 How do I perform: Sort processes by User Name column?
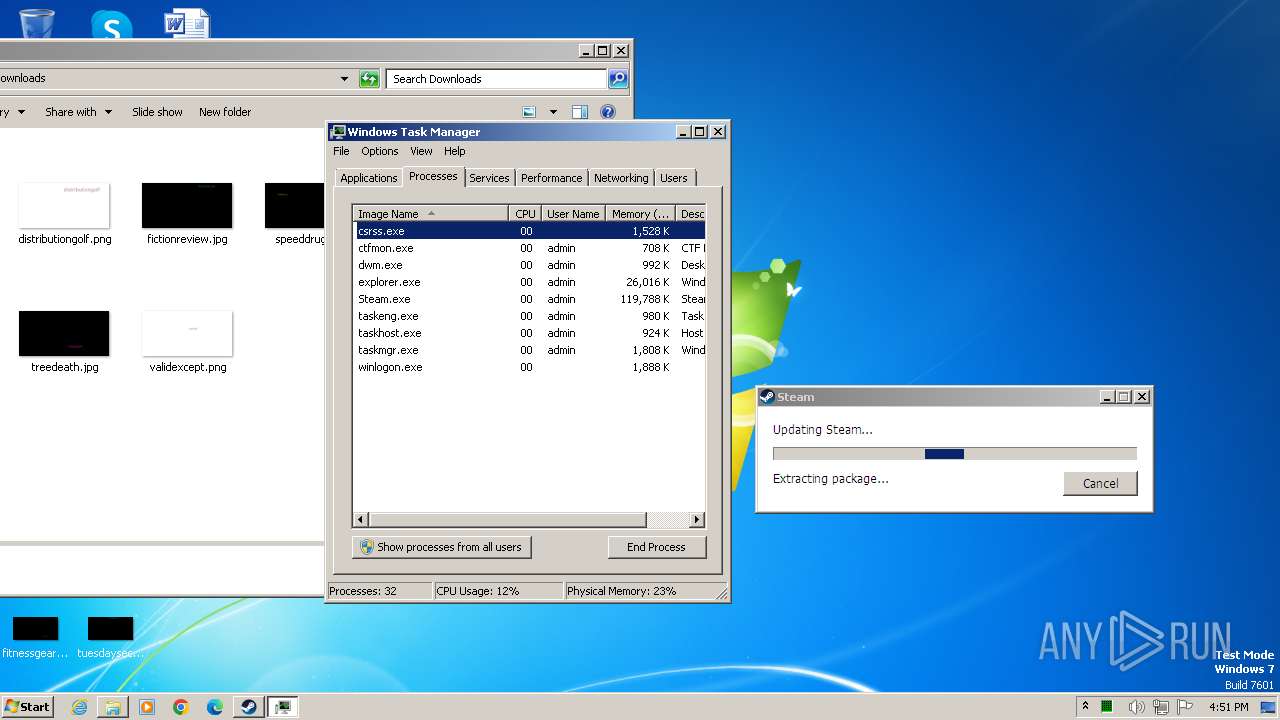tap(573, 214)
